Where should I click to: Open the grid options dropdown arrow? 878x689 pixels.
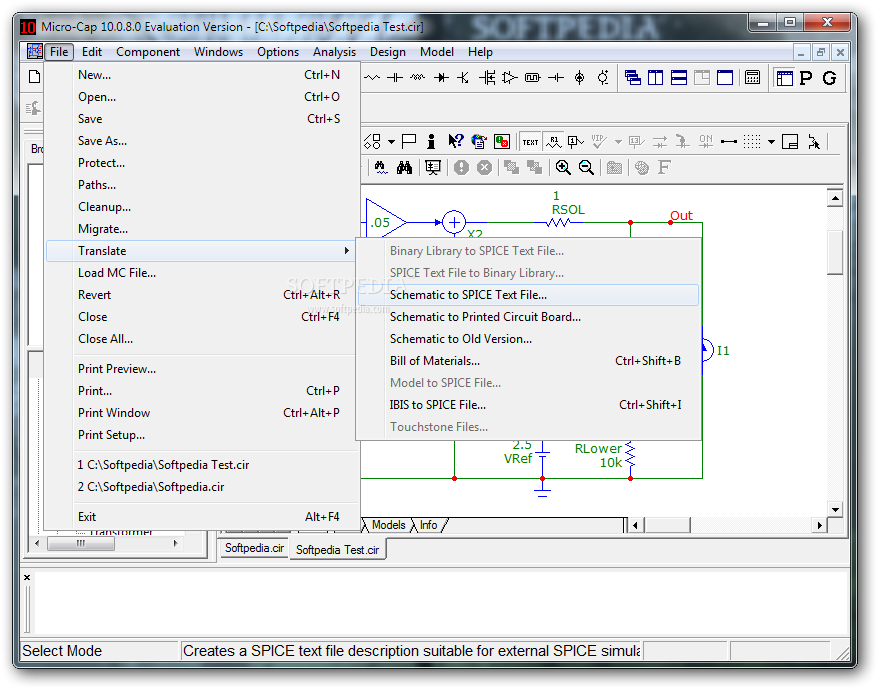(x=771, y=142)
